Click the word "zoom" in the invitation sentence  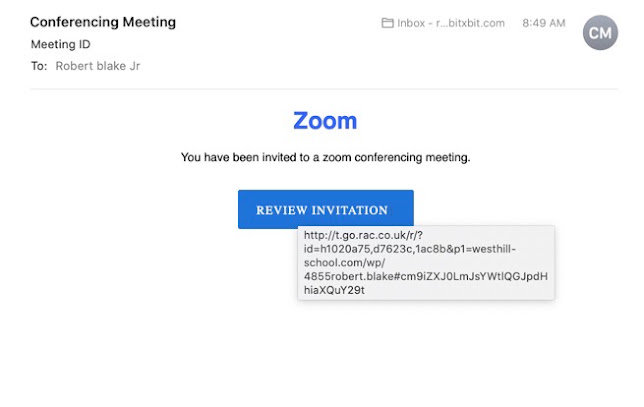[337, 157]
